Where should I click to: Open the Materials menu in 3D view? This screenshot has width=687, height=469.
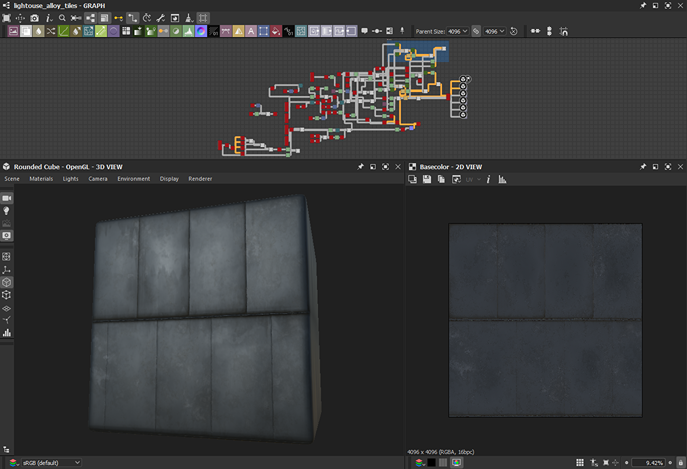point(41,179)
